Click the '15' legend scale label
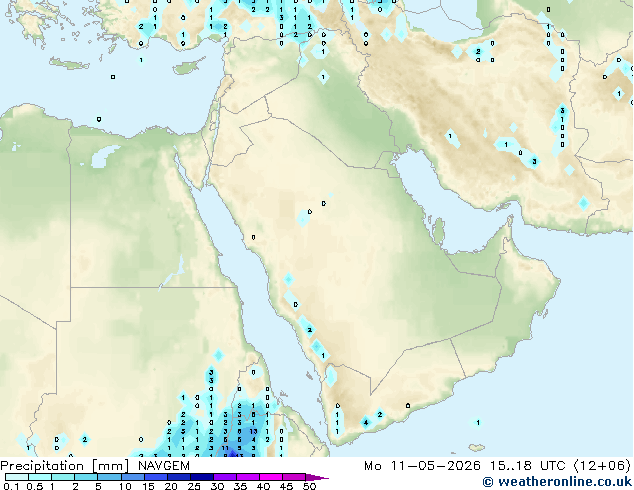634x490 pixels. coord(148,486)
